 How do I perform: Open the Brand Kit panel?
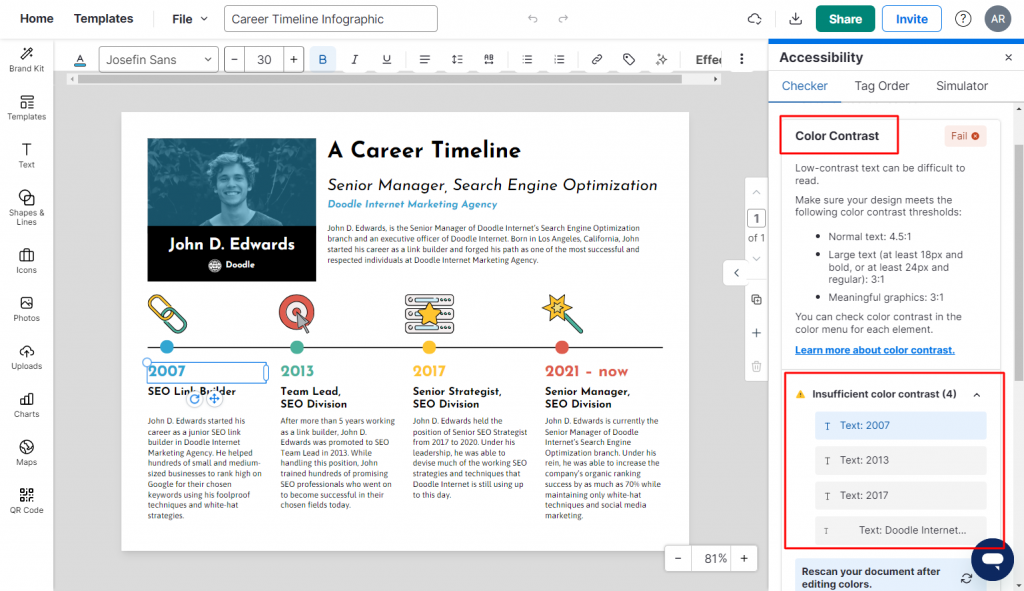(27, 59)
